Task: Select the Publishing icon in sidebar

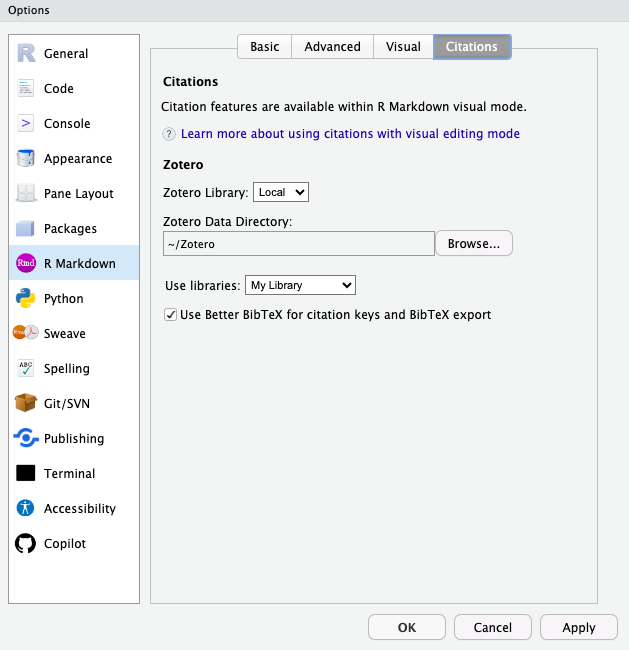Action: [26, 438]
